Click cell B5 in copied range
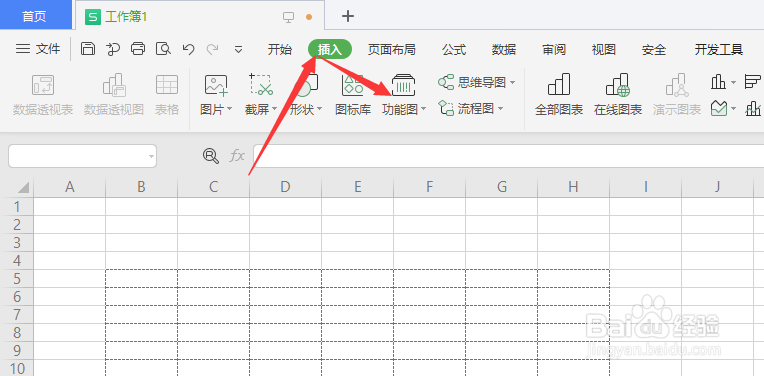 click(141, 279)
